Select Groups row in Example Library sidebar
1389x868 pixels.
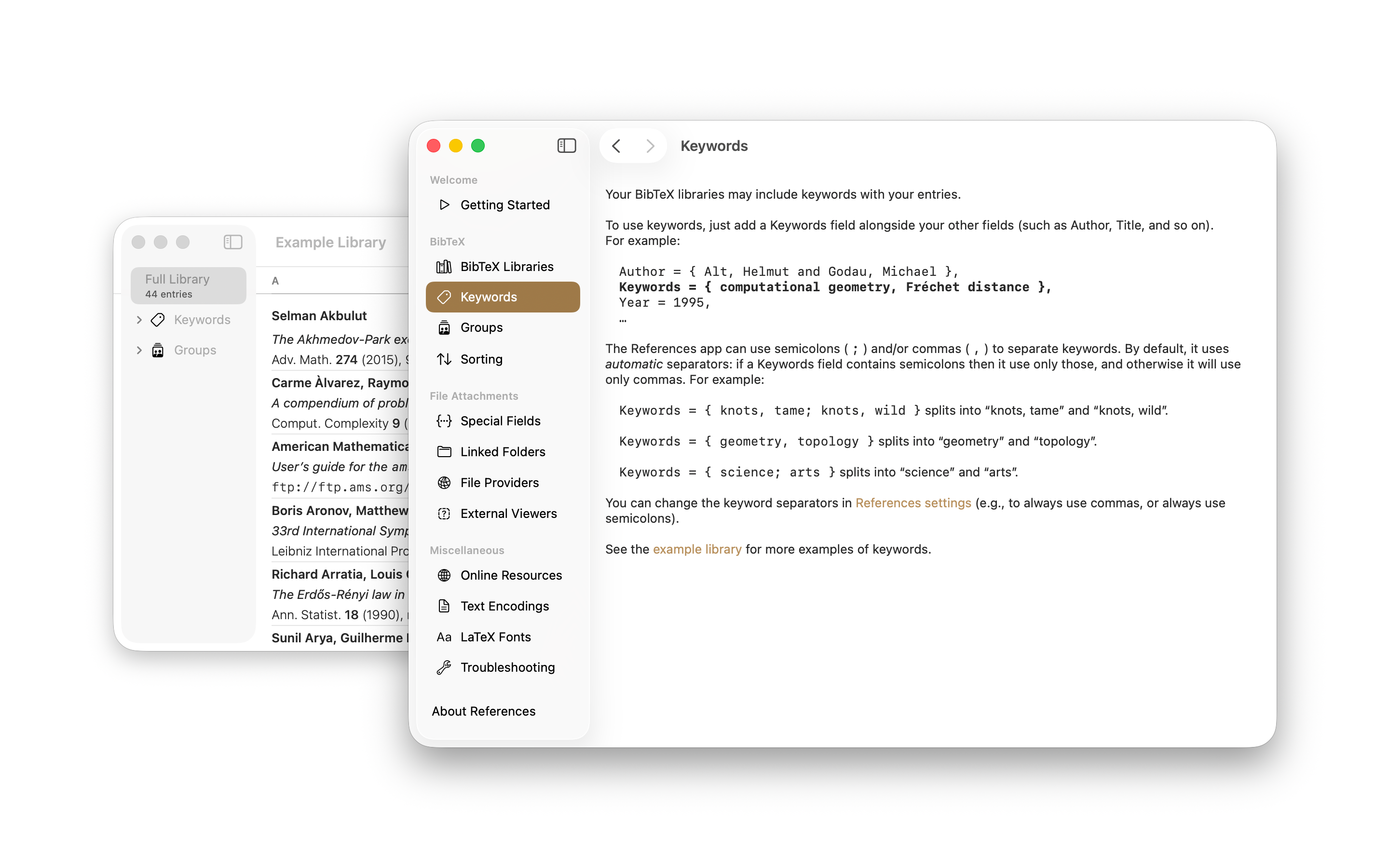tap(188, 350)
